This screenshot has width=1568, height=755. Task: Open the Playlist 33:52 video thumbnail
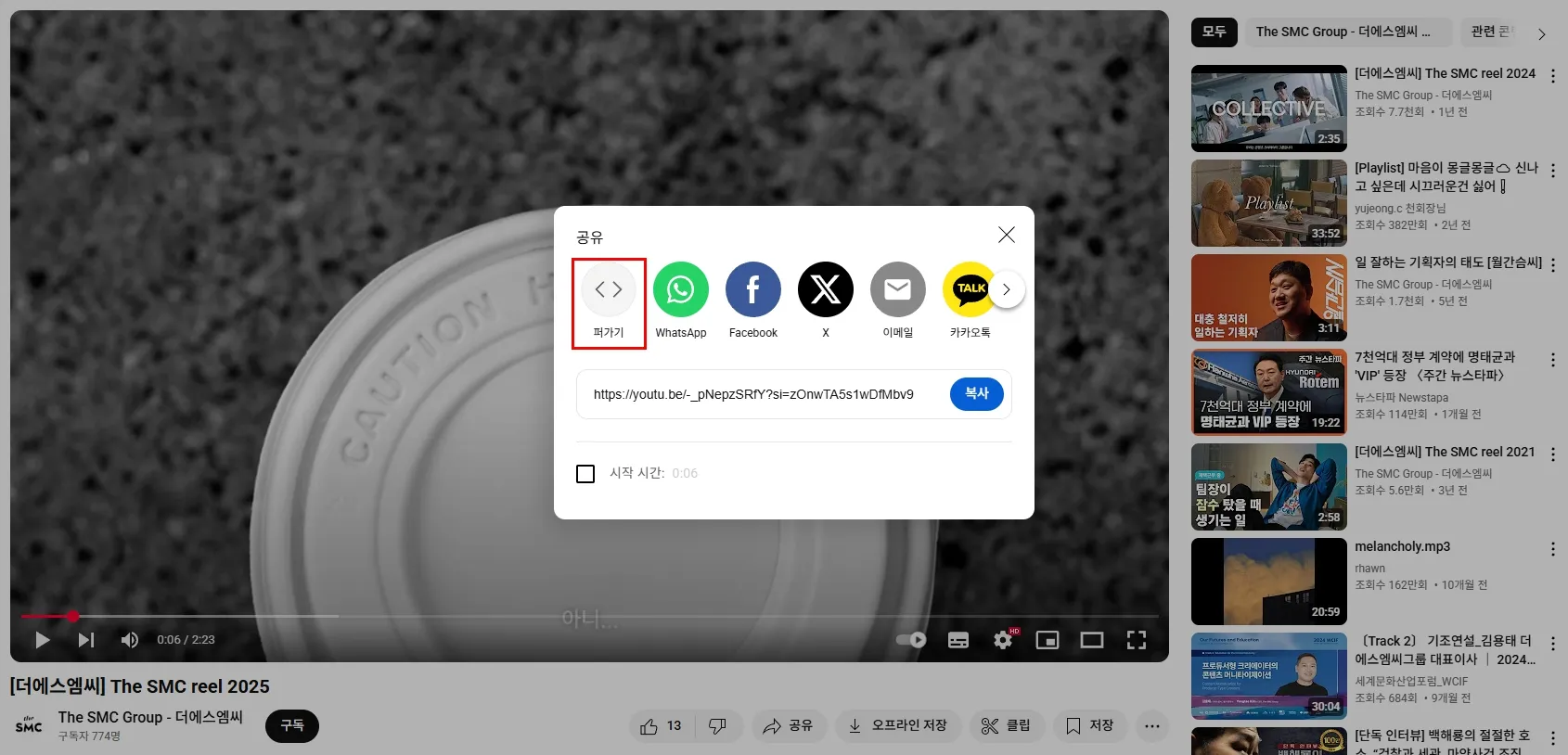[x=1269, y=203]
